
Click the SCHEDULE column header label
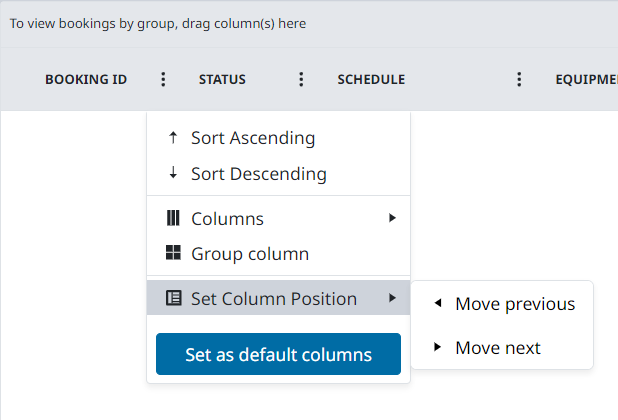coord(371,80)
